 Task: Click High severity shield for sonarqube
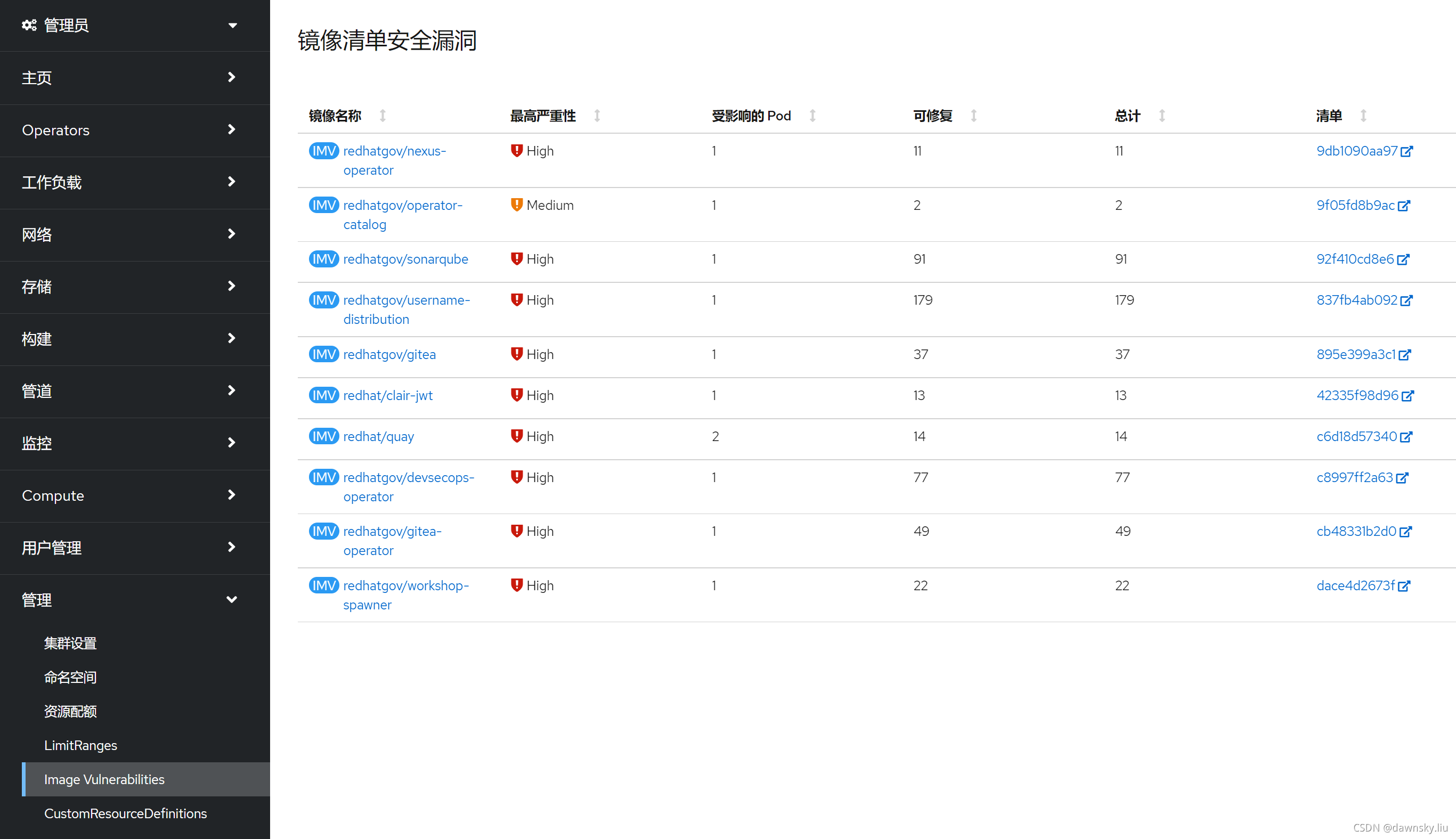point(517,259)
